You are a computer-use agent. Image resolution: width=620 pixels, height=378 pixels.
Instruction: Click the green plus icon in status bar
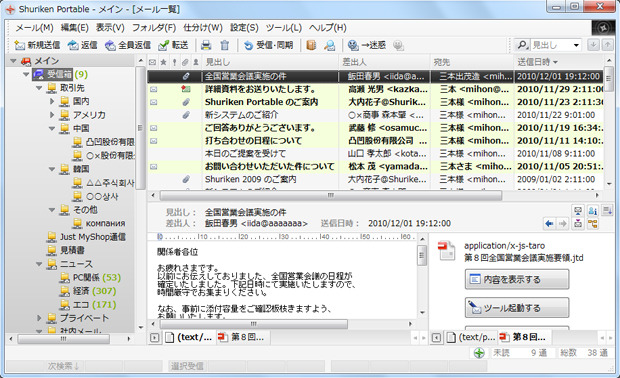click(479, 353)
